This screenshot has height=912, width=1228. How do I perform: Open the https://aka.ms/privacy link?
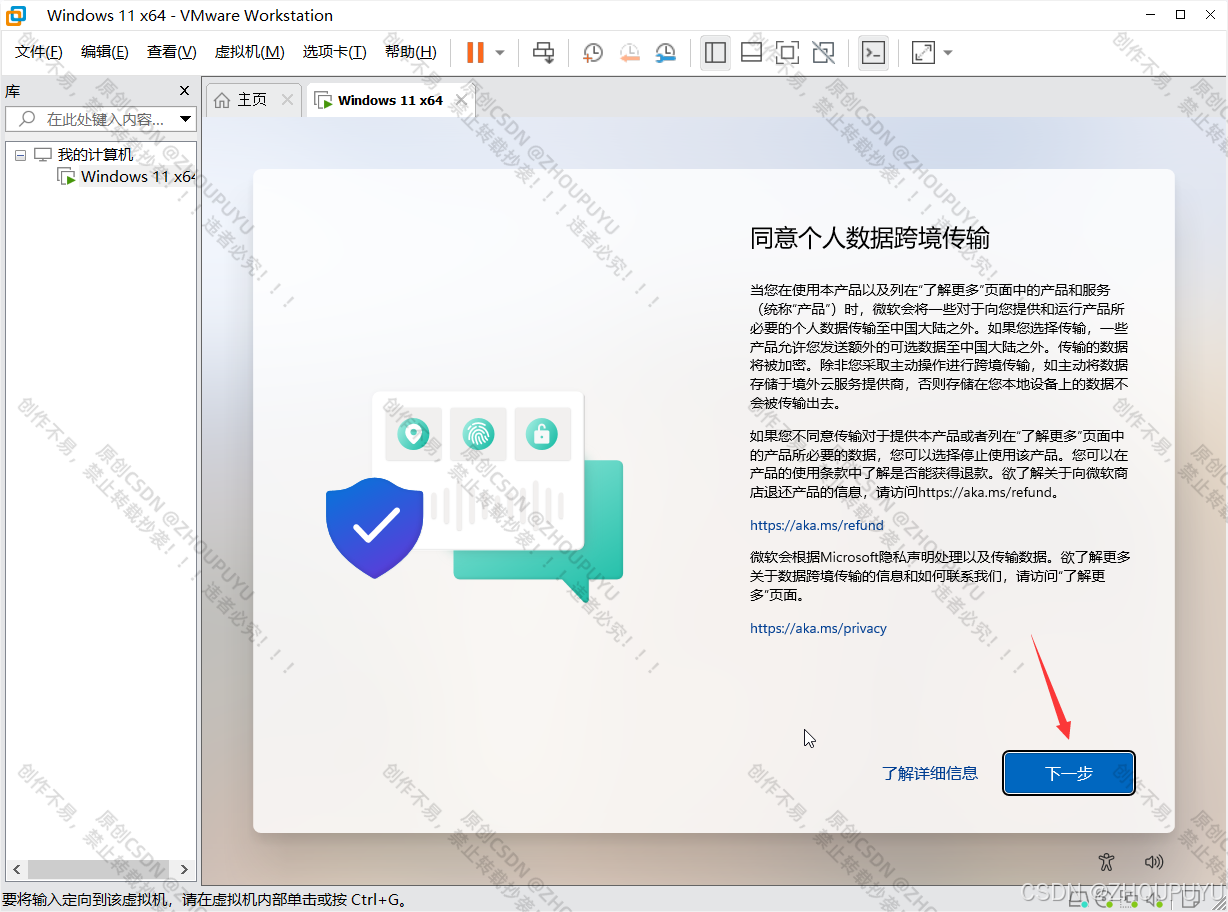pyautogui.click(x=818, y=628)
